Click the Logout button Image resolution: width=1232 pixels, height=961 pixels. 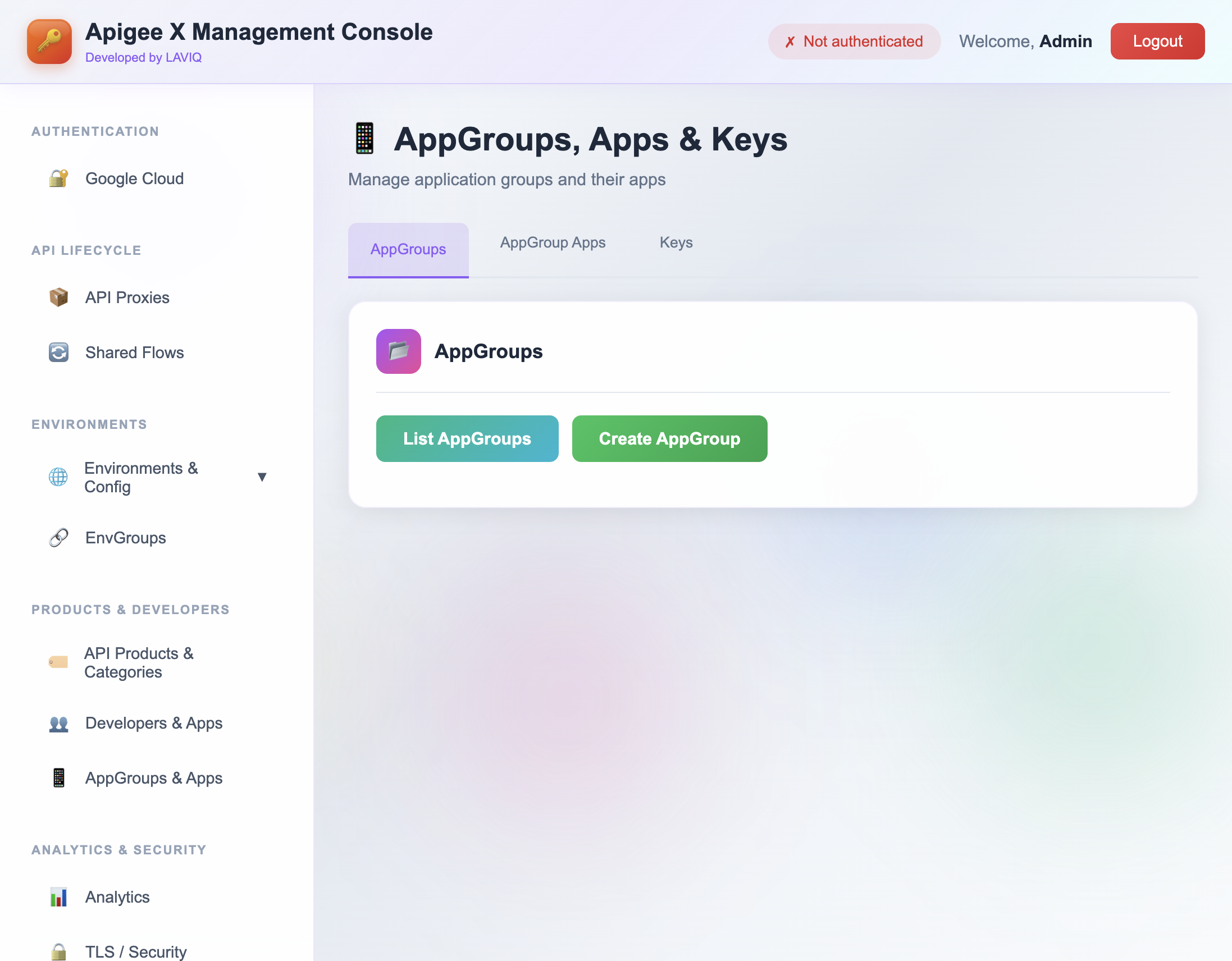click(1157, 40)
